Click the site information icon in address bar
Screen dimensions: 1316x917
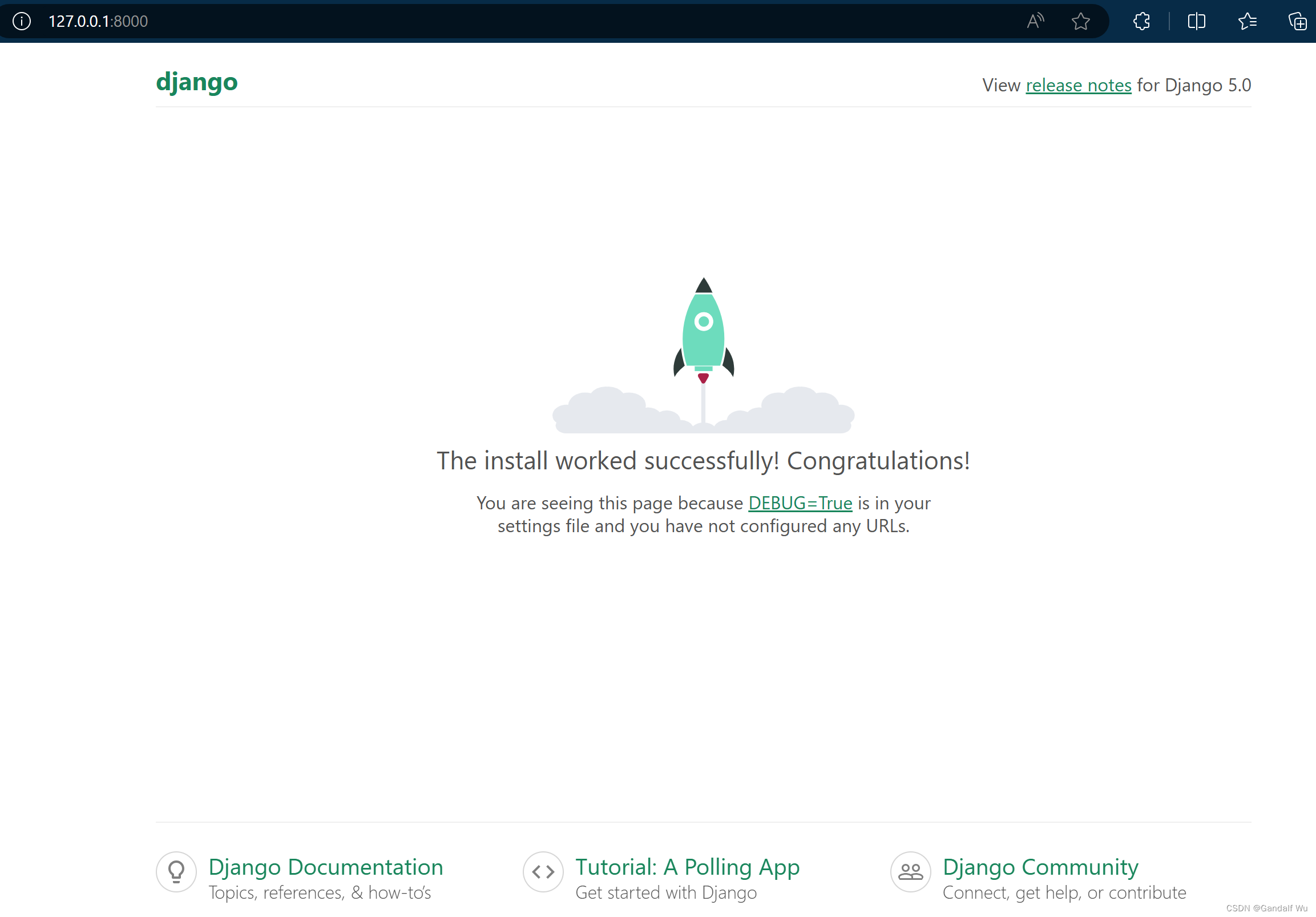click(x=22, y=21)
